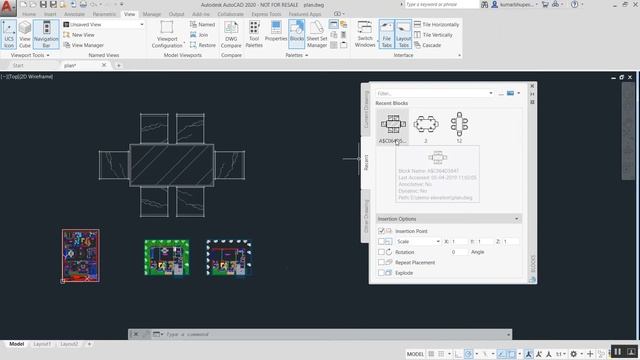Image resolution: width=640 pixels, height=360 pixels.
Task: Launch DWG Compare
Action: point(231,34)
